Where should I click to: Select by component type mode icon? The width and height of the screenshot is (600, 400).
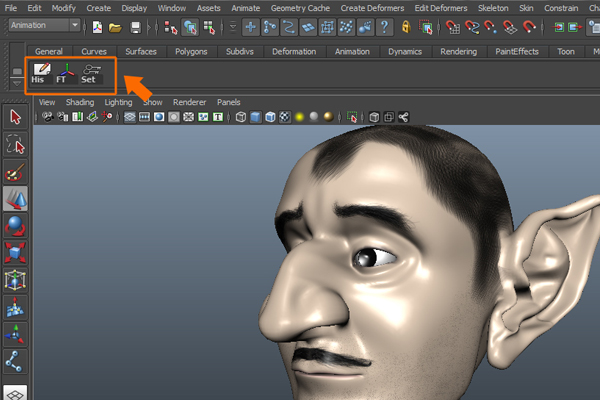coord(209,27)
